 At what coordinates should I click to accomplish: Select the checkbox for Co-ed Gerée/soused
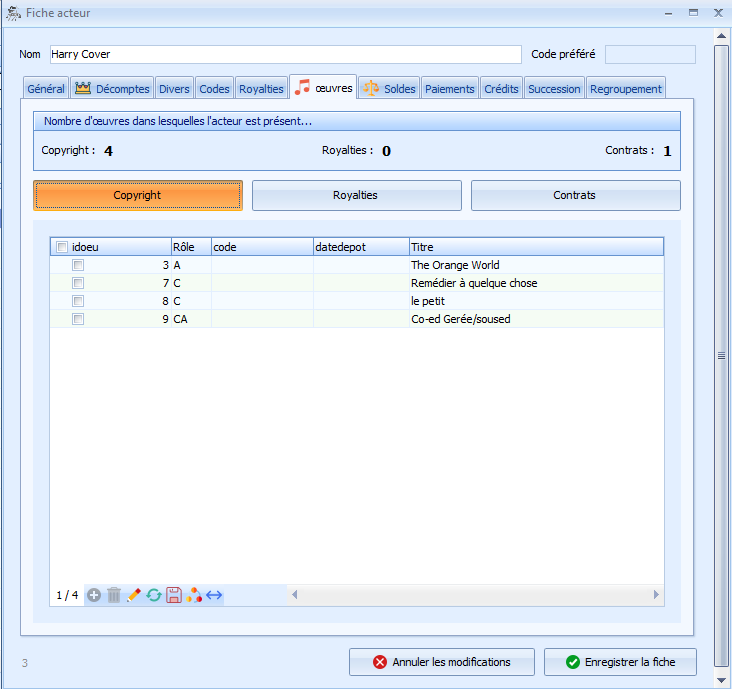[x=78, y=320]
